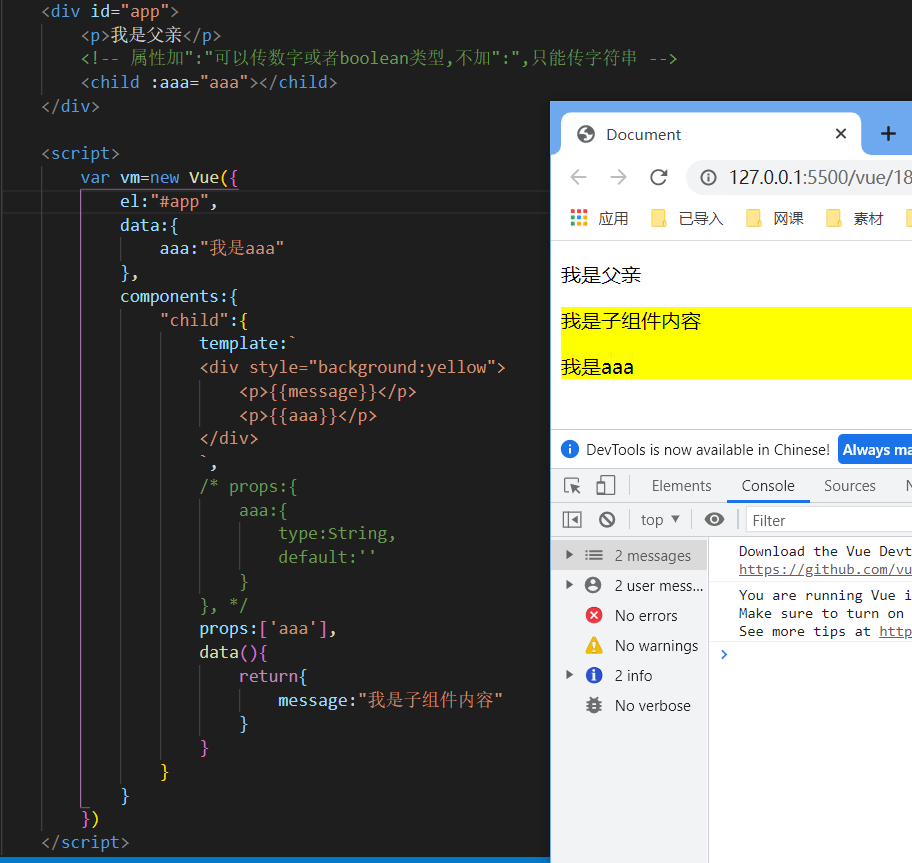Click the components:{ code line

[x=179, y=297]
